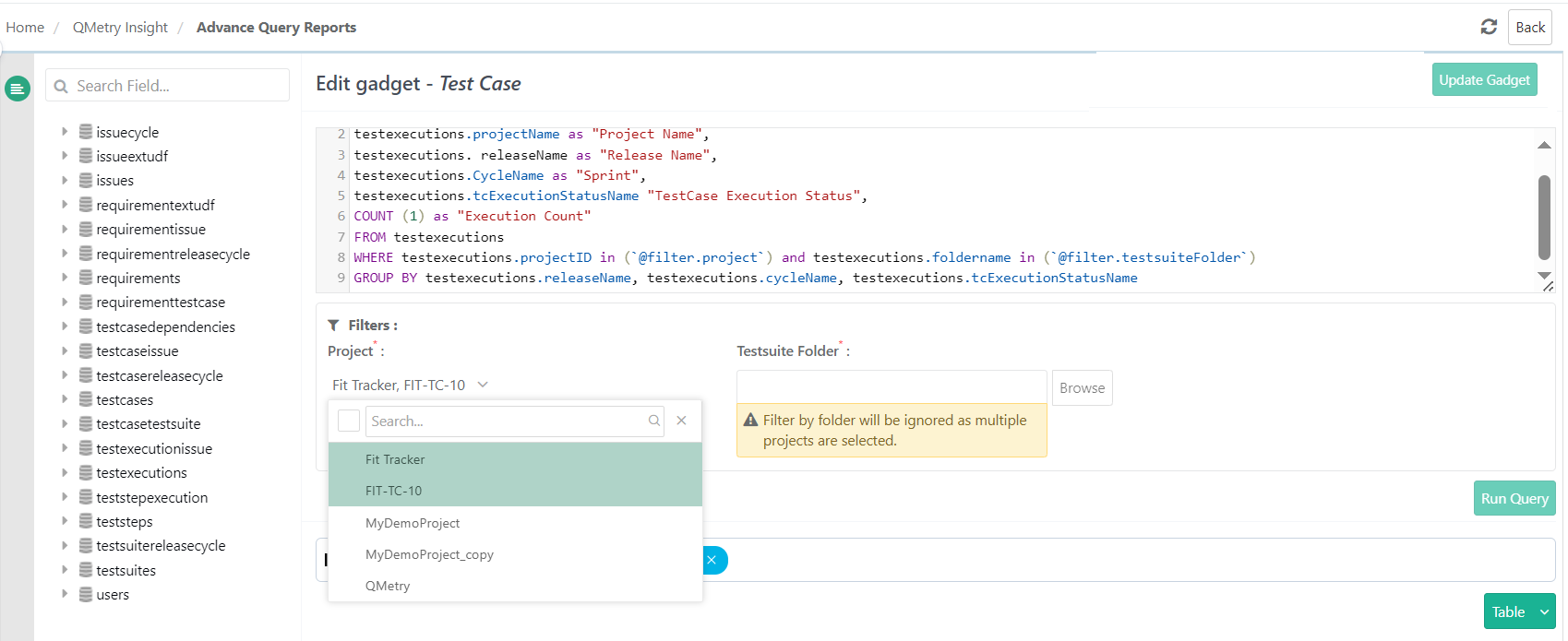Click the issuecycle table database icon
Image resolution: width=1568 pixels, height=641 pixels.
pyautogui.click(x=86, y=132)
